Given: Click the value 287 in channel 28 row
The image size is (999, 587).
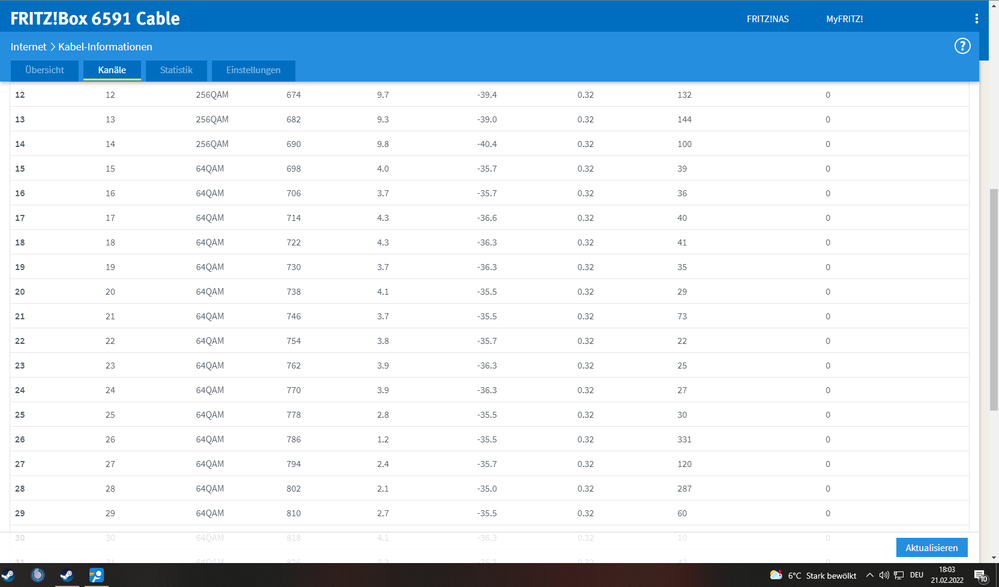Looking at the screenshot, I should [684, 489].
